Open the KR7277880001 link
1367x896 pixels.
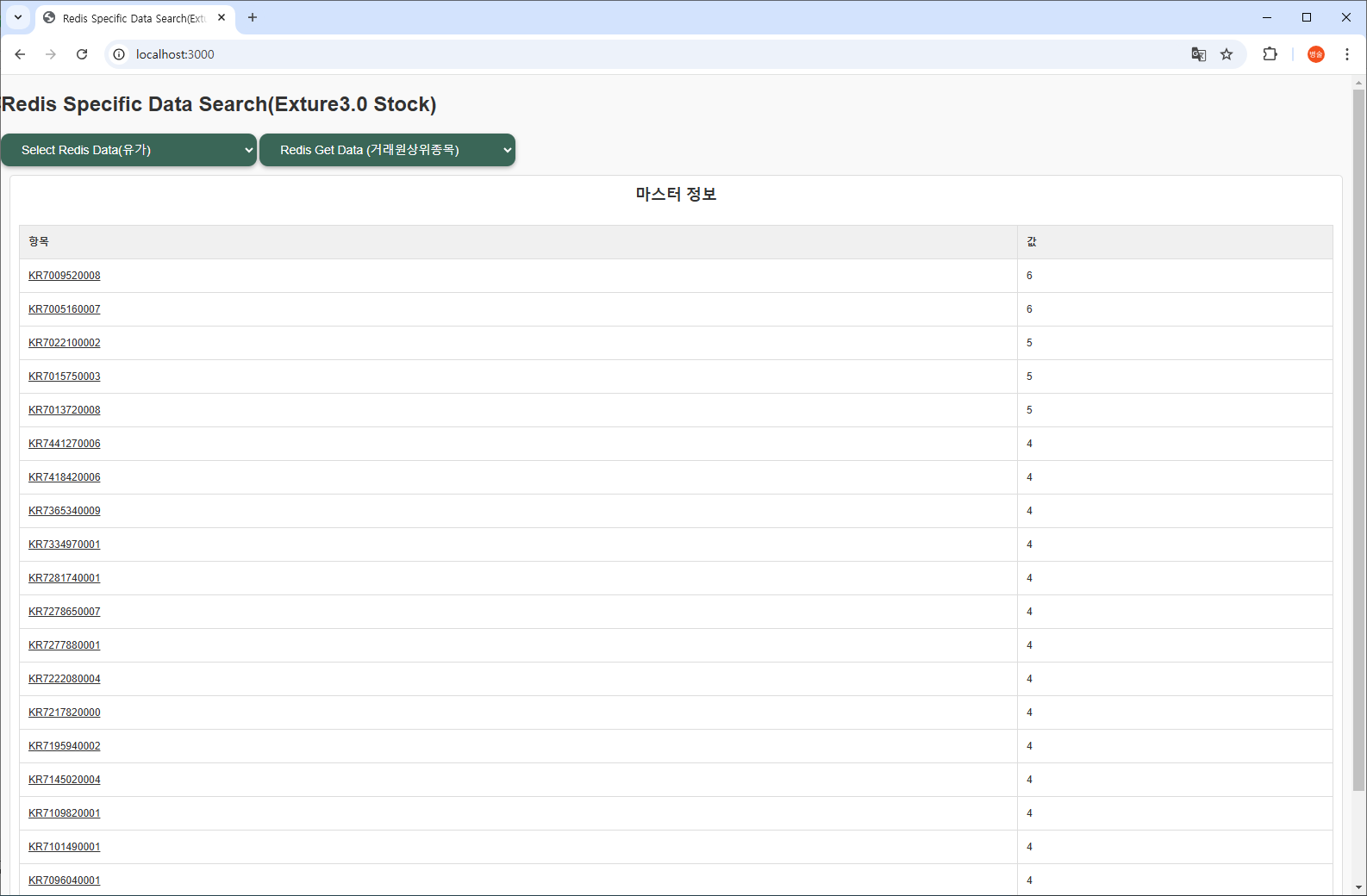(65, 645)
